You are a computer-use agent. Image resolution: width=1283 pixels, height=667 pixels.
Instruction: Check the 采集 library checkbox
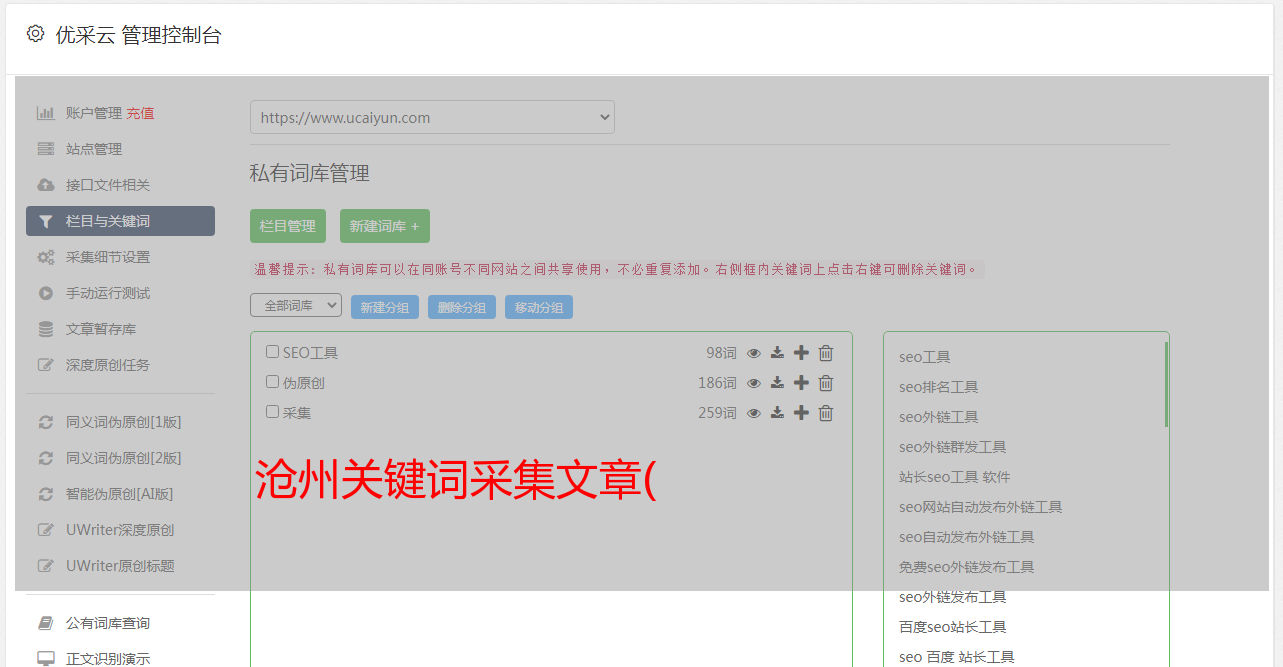coord(272,412)
